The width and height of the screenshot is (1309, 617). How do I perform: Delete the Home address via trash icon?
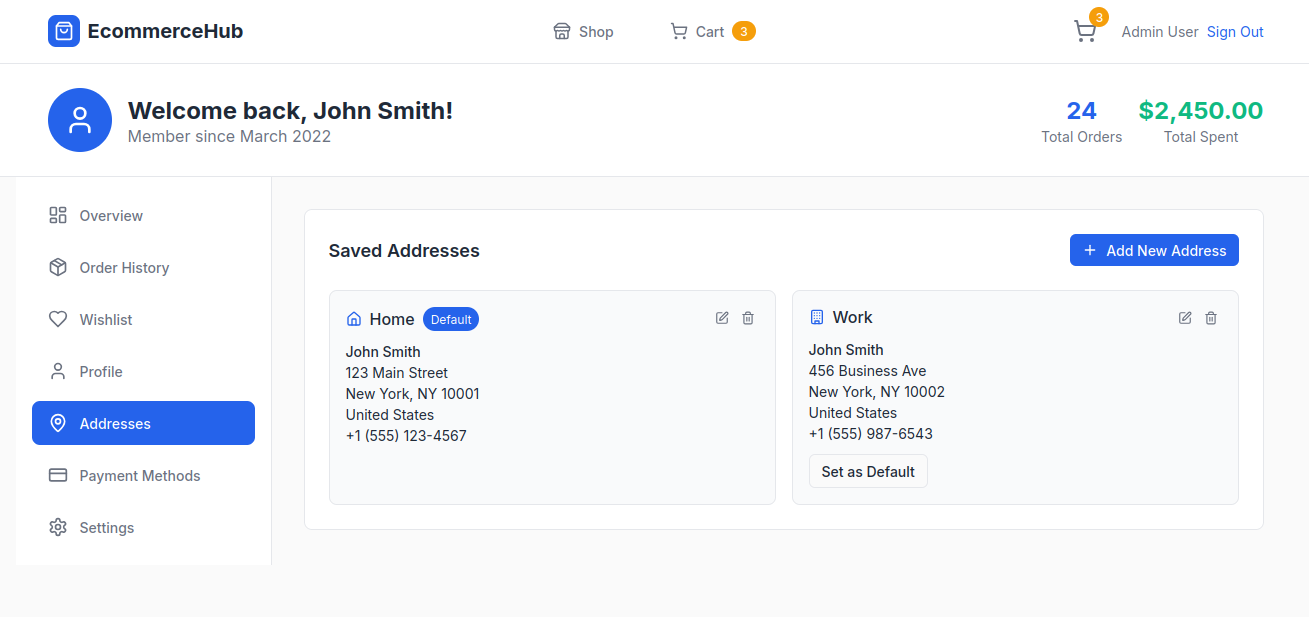(x=748, y=318)
